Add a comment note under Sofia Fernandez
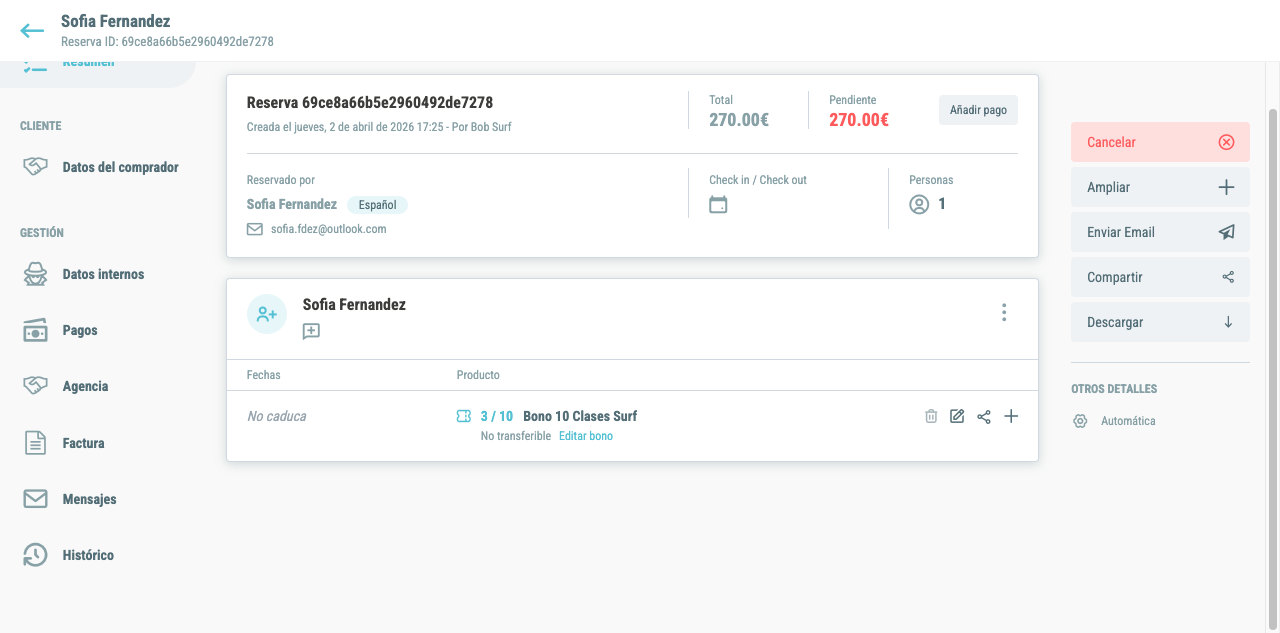The width and height of the screenshot is (1280, 633). (311, 331)
